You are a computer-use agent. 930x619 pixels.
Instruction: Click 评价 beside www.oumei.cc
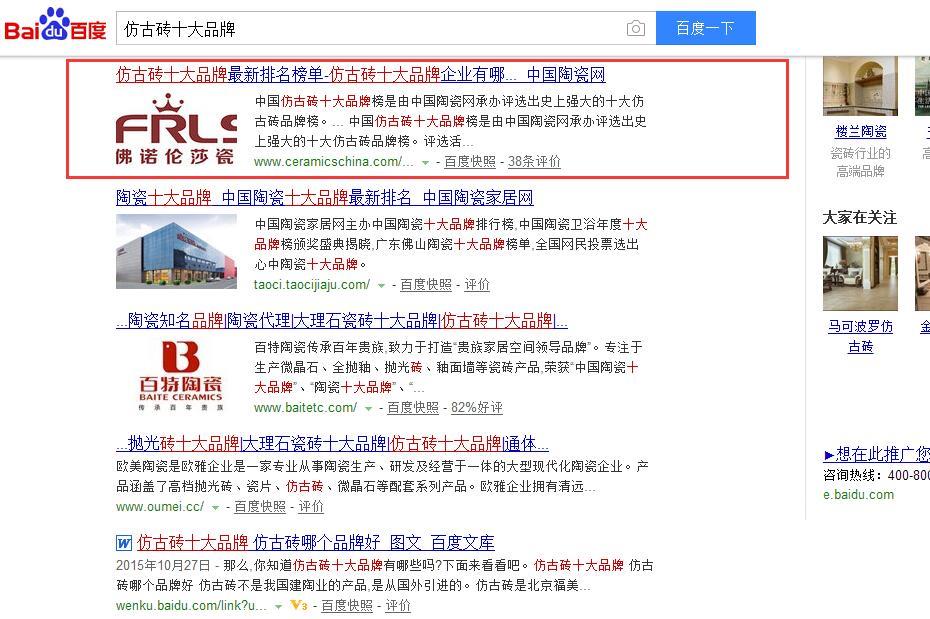[x=311, y=506]
